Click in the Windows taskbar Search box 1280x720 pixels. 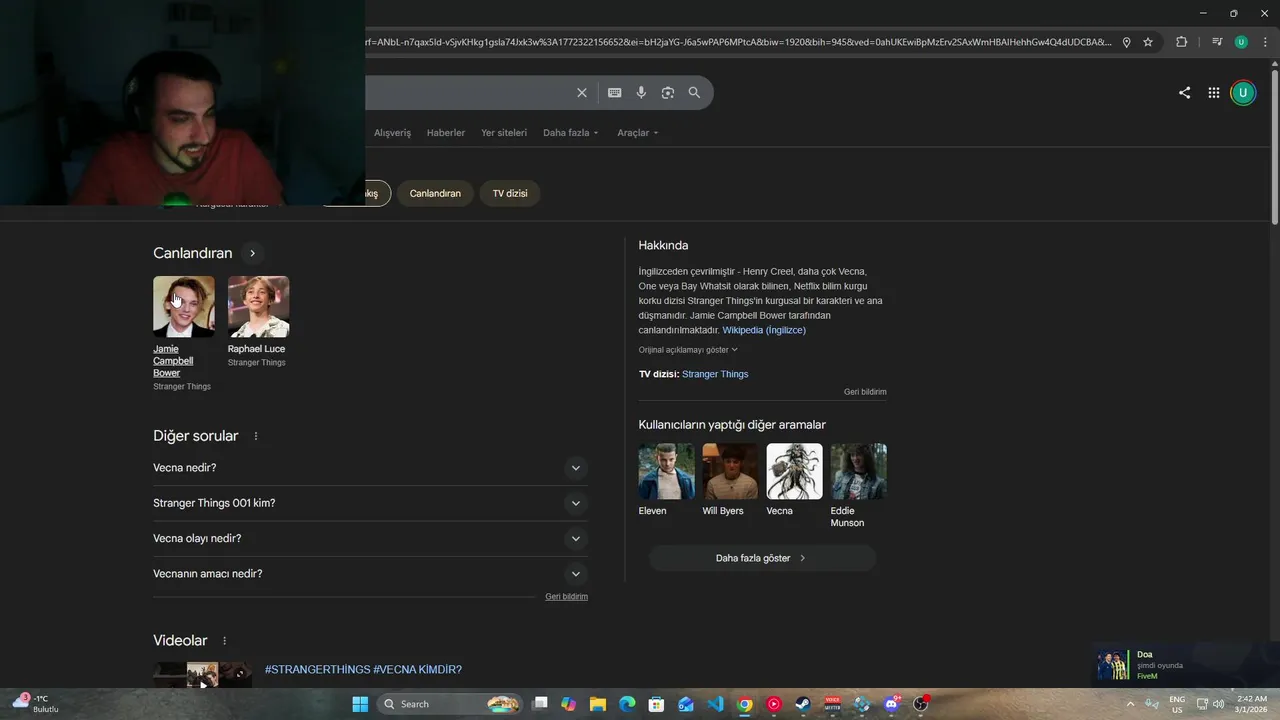tap(450, 704)
